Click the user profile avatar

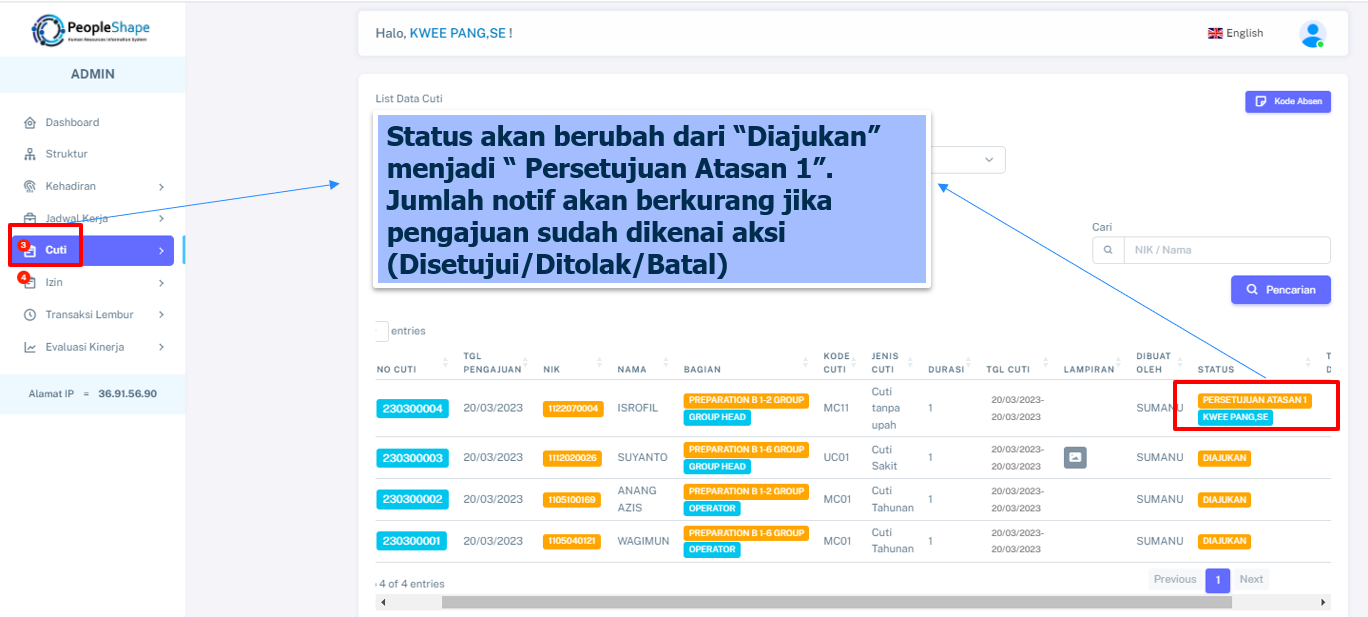(1312, 34)
